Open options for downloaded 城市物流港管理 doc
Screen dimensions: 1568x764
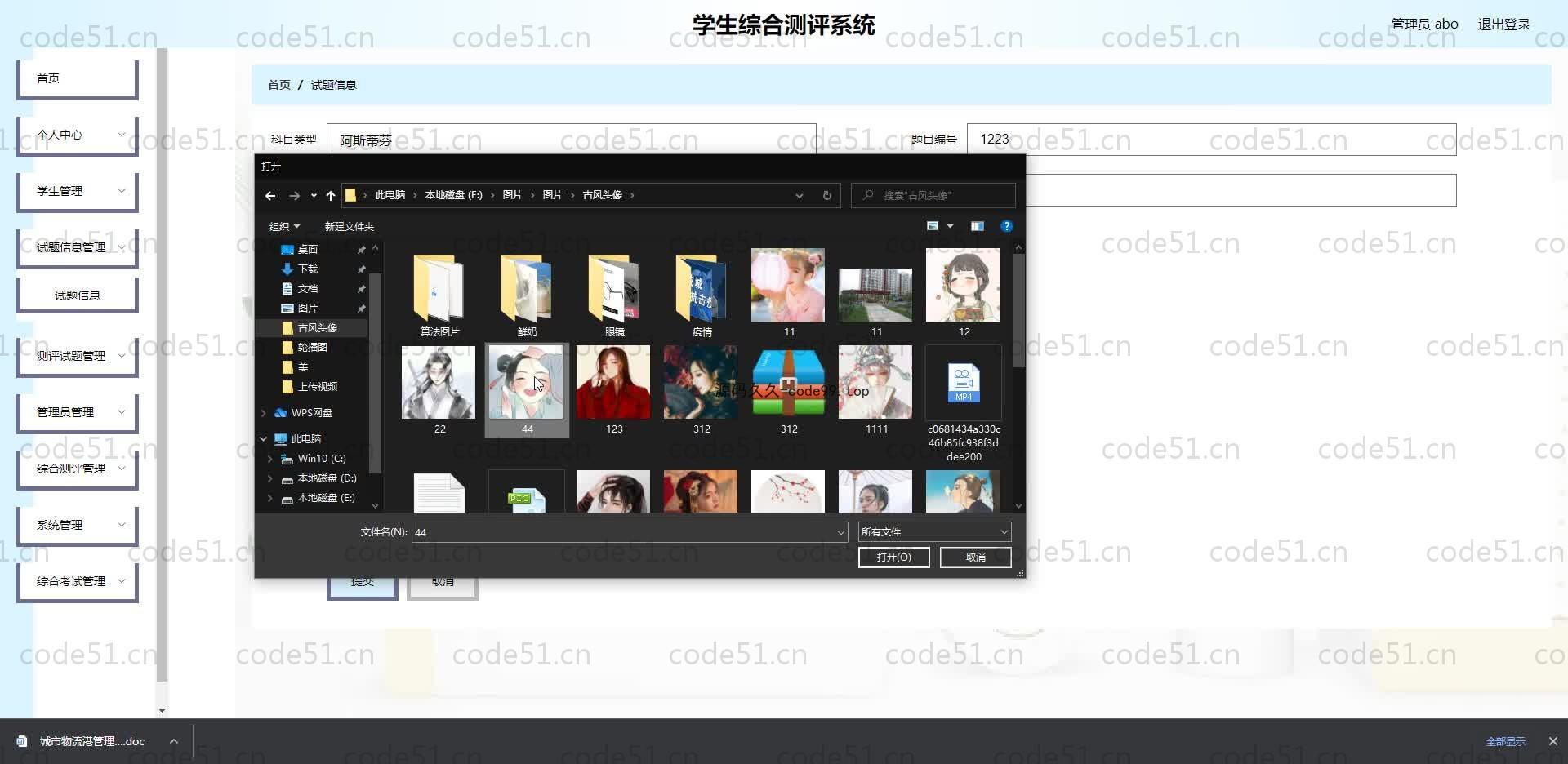(174, 741)
